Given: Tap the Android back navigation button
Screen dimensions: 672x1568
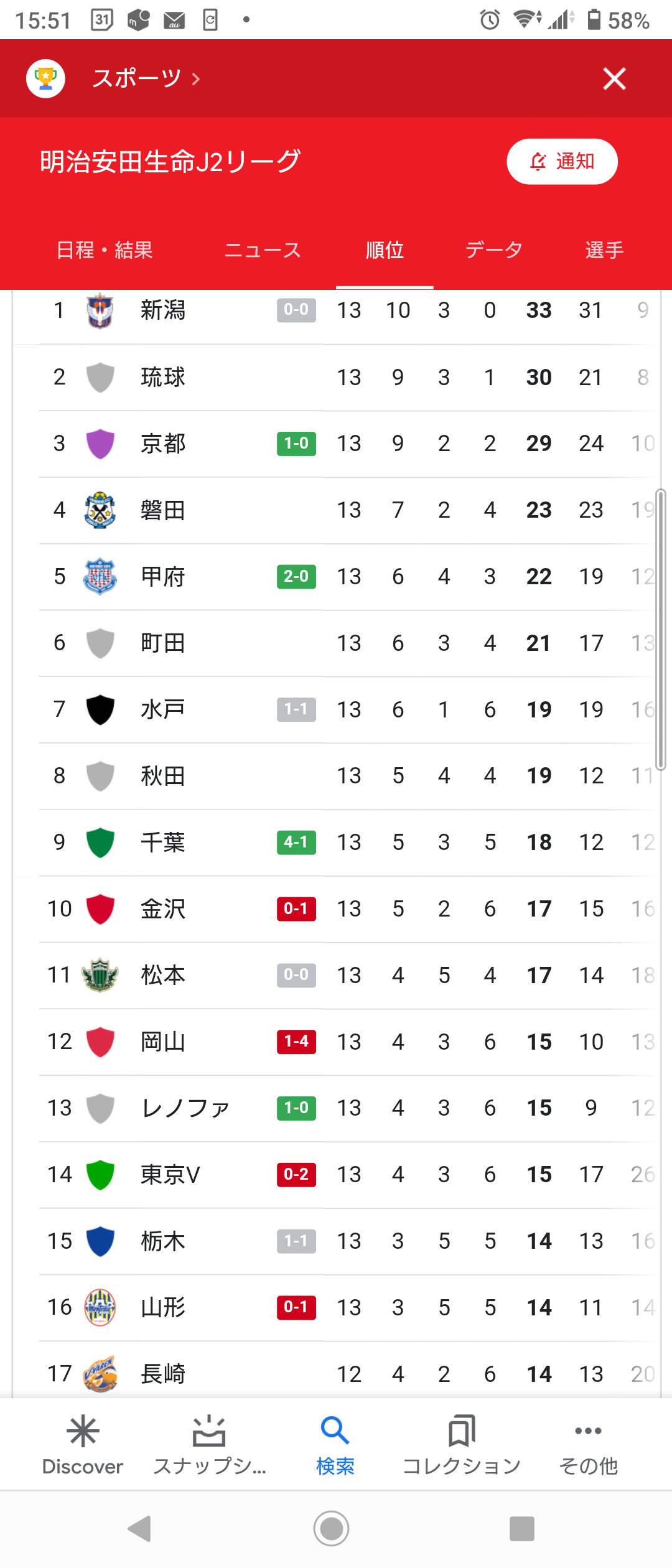Looking at the screenshot, I should (140, 1529).
